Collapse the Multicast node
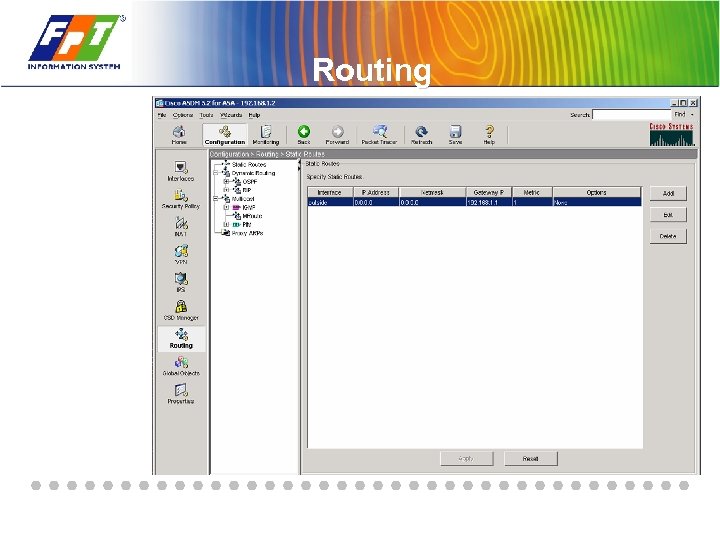The image size is (720, 540). [215, 199]
